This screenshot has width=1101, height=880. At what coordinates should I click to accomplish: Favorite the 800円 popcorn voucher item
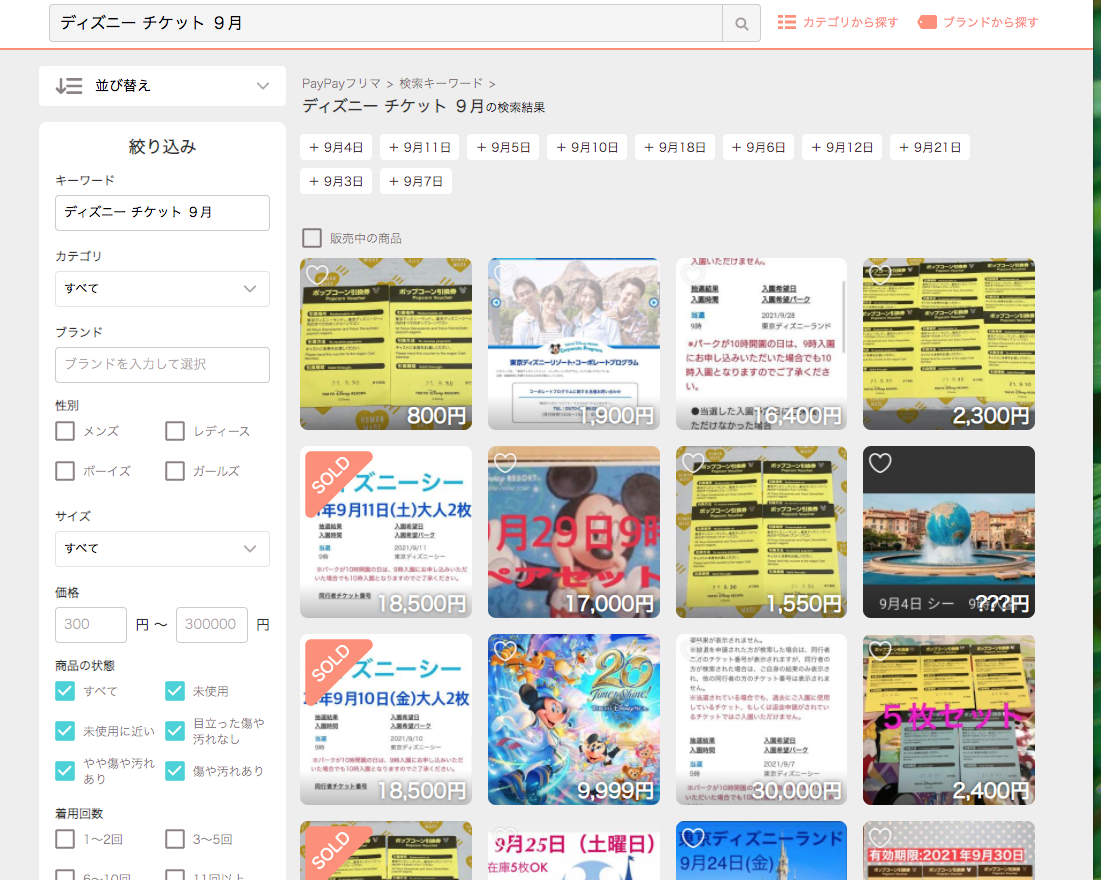click(x=317, y=274)
